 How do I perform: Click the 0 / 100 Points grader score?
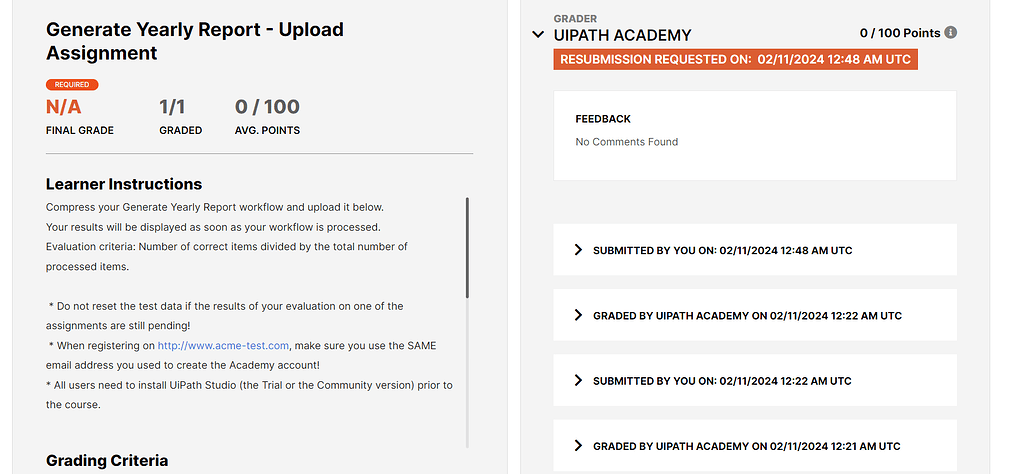pos(900,33)
